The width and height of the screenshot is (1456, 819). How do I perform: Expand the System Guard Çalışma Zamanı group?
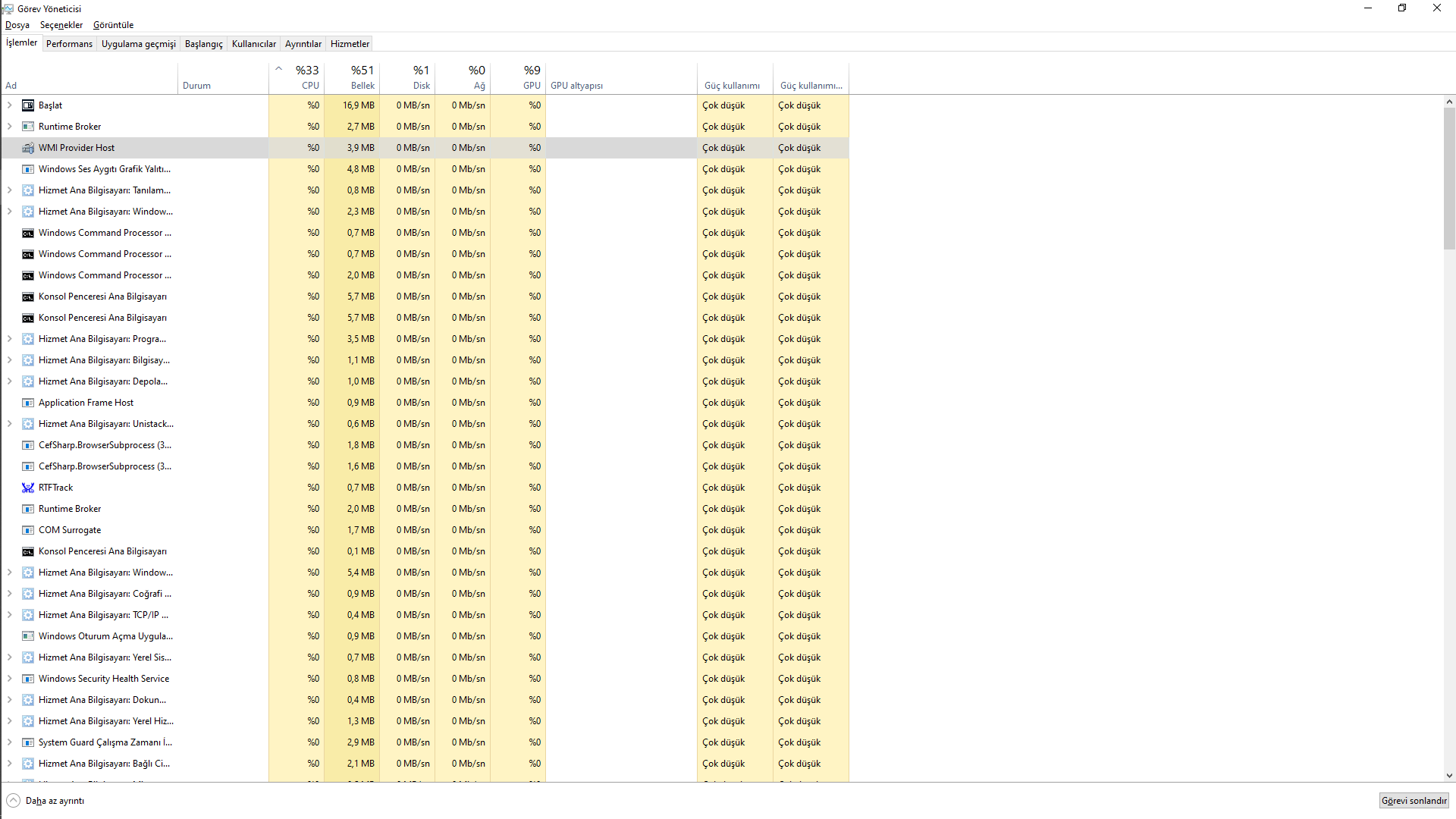(10, 742)
